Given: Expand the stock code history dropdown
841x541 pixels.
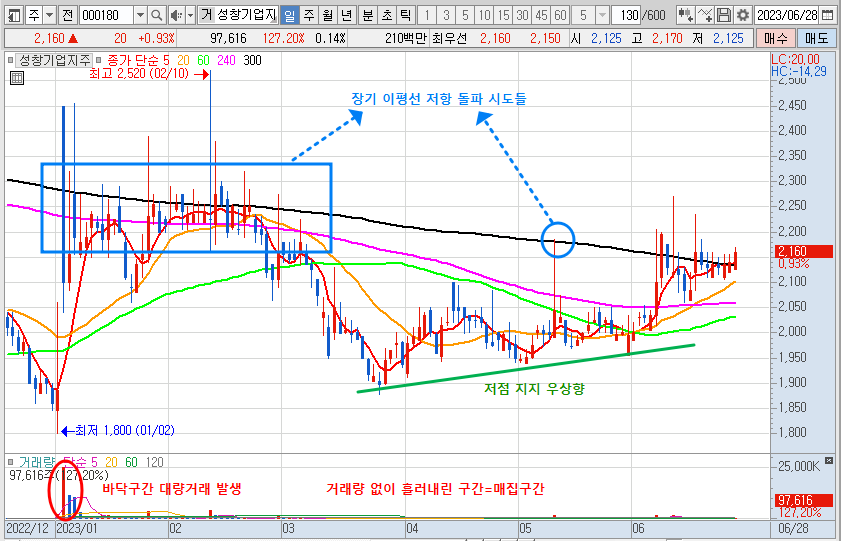Looking at the screenshot, I should point(140,15).
